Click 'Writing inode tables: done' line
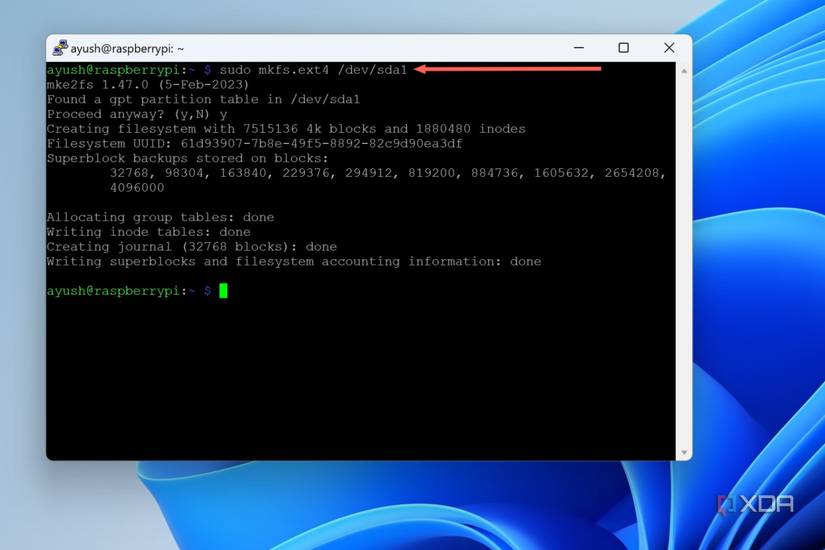Image resolution: width=825 pixels, height=550 pixels. [148, 232]
